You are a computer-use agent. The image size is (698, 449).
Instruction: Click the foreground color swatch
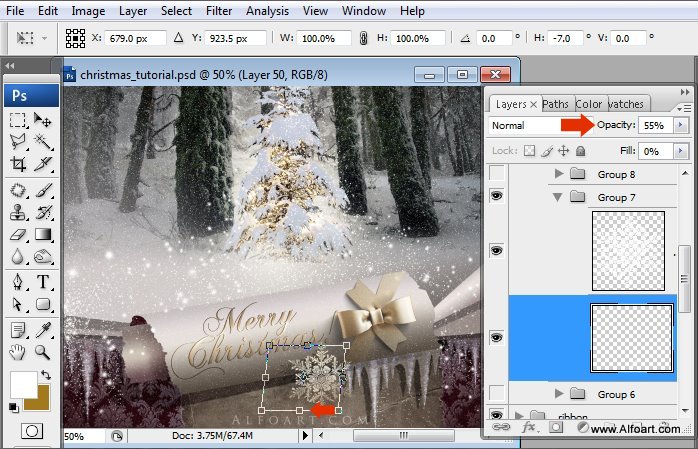tap(24, 385)
